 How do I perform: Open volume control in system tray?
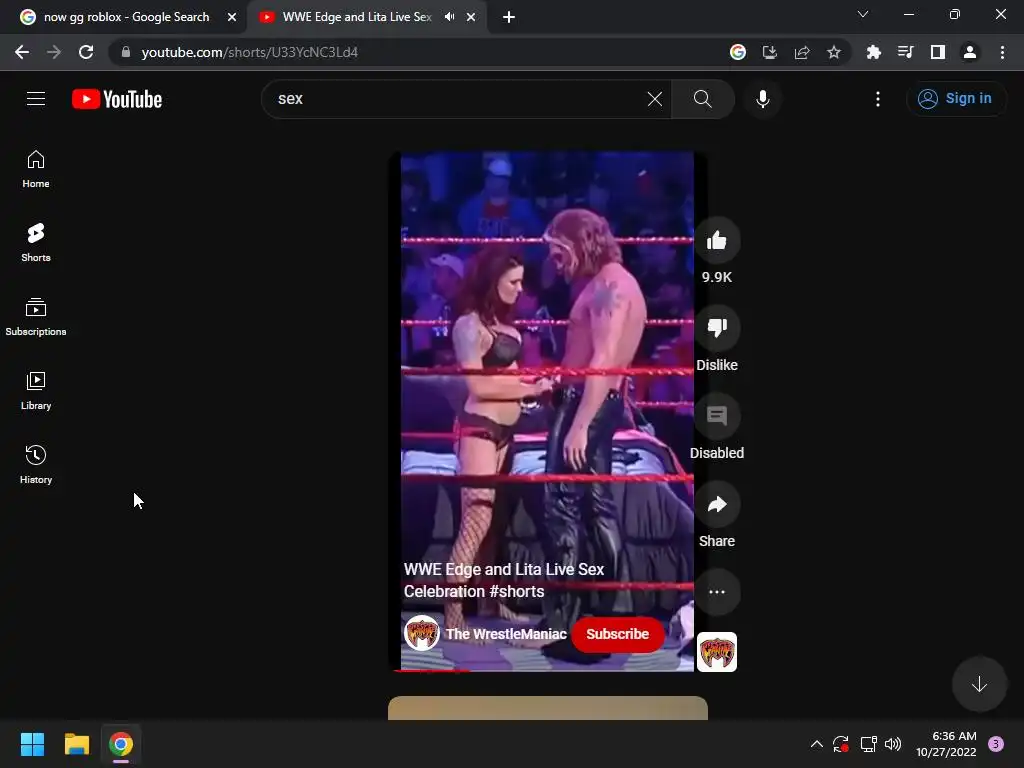pos(893,744)
